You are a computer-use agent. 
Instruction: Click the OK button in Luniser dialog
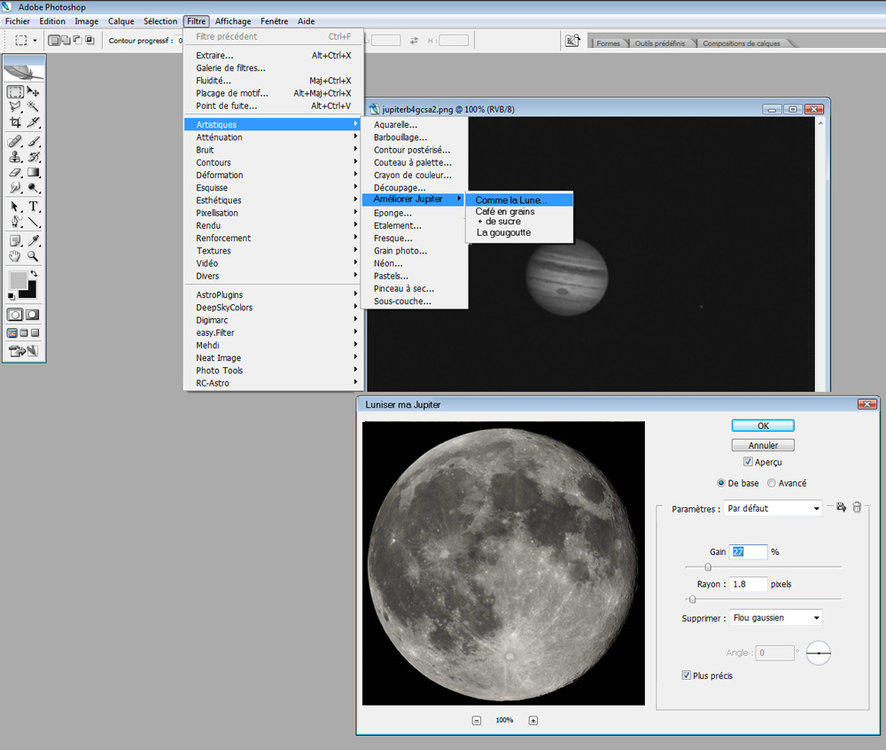point(763,425)
